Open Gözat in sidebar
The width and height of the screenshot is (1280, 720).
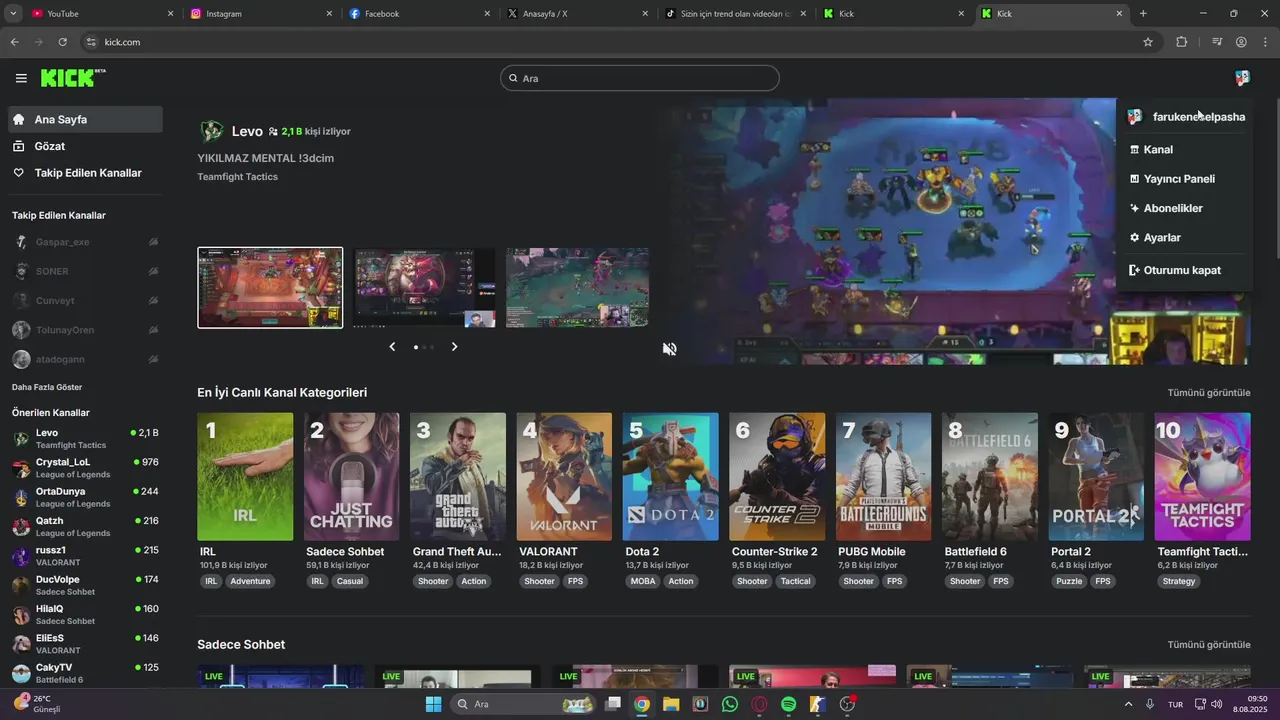click(85, 146)
